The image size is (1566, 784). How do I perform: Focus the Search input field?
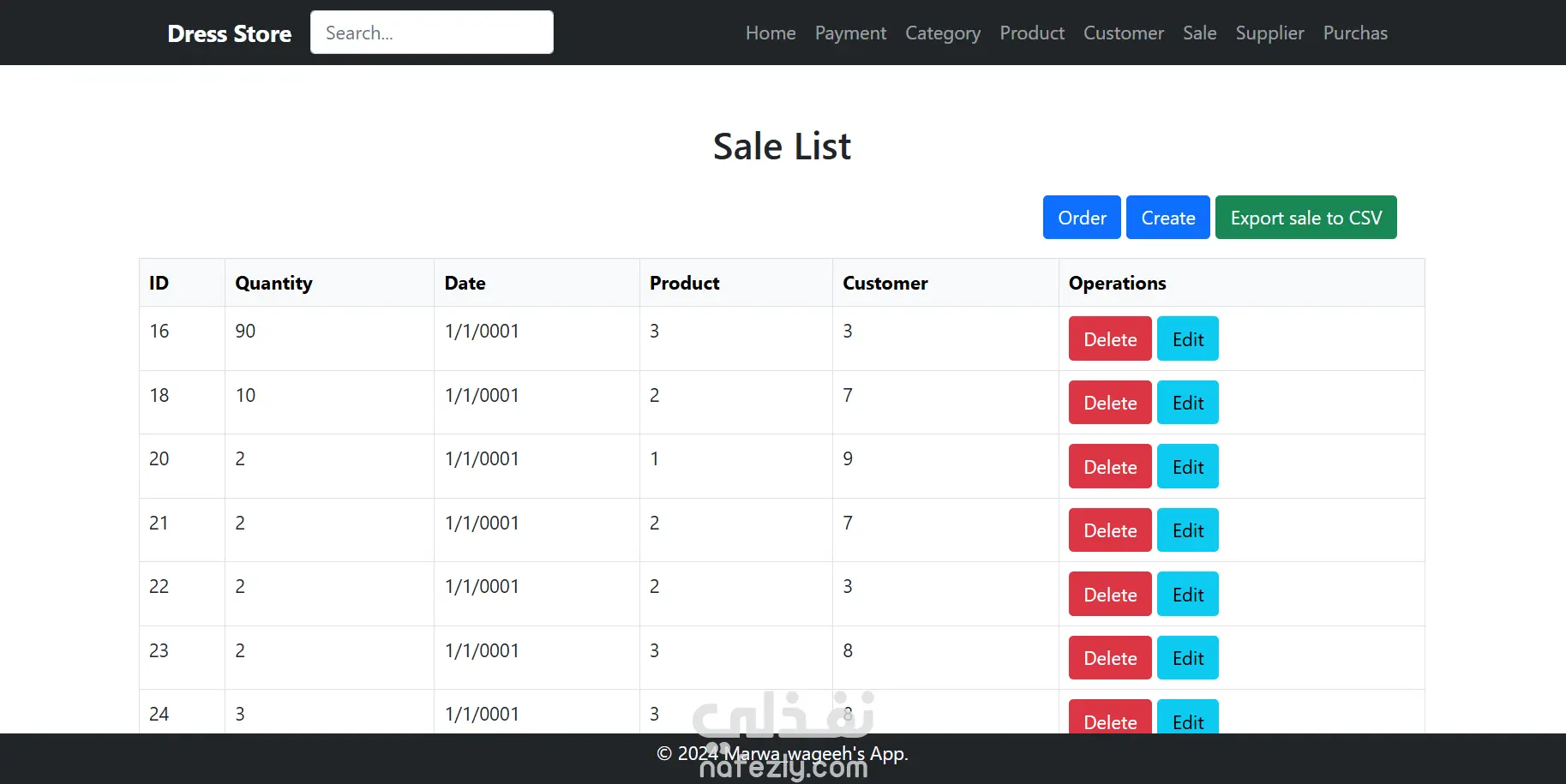point(431,33)
